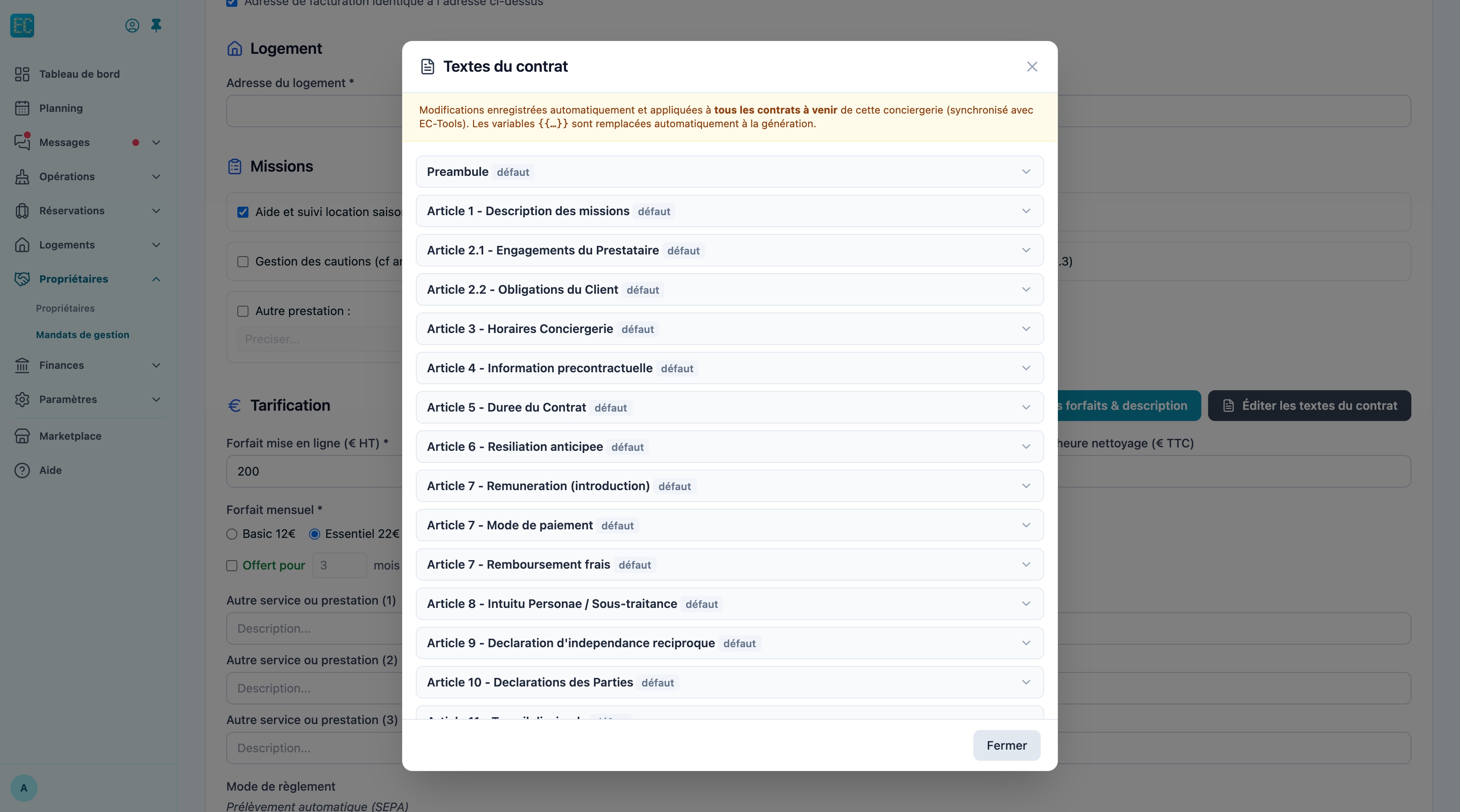
Task: Enable Gestion des cautions checkbox
Action: pyautogui.click(x=243, y=262)
